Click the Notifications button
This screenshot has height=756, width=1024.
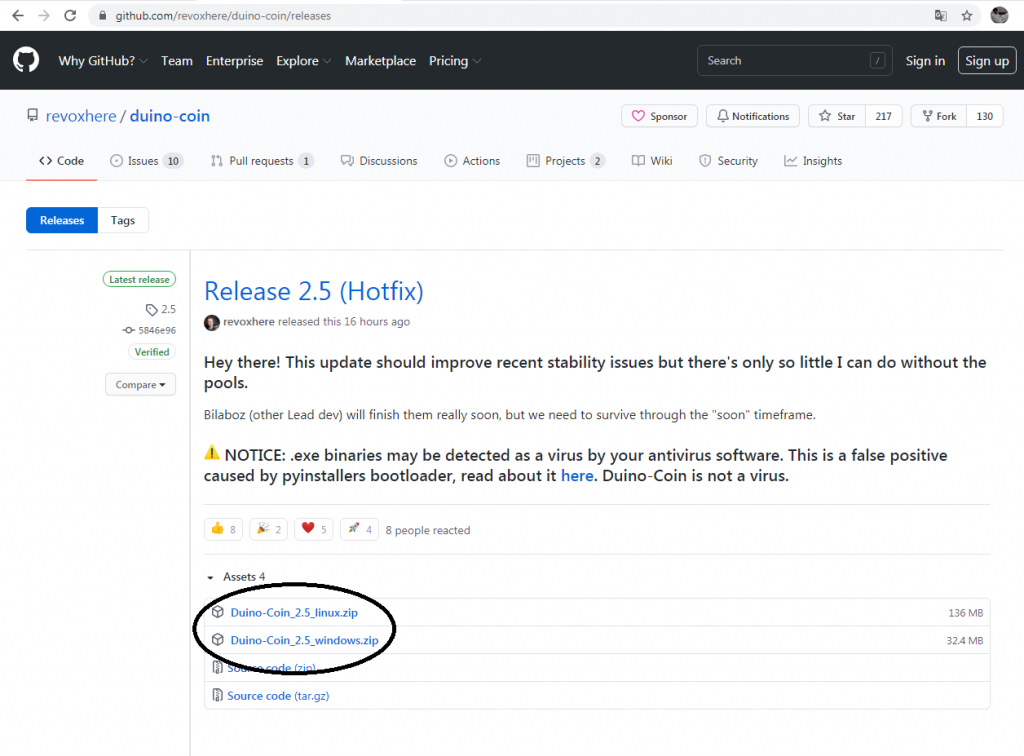[x=753, y=116]
